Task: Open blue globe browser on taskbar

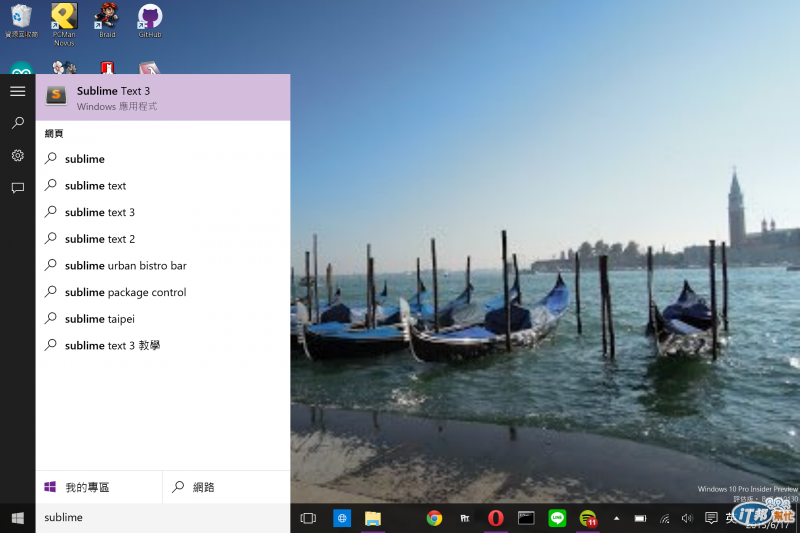Action: point(342,518)
